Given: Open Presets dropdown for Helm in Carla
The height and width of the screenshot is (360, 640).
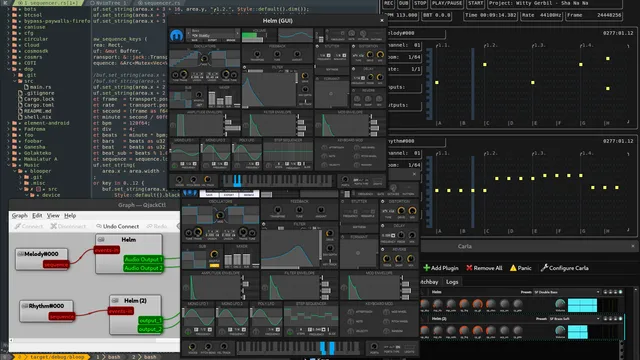Looking at the screenshot, I should [x=567, y=292].
